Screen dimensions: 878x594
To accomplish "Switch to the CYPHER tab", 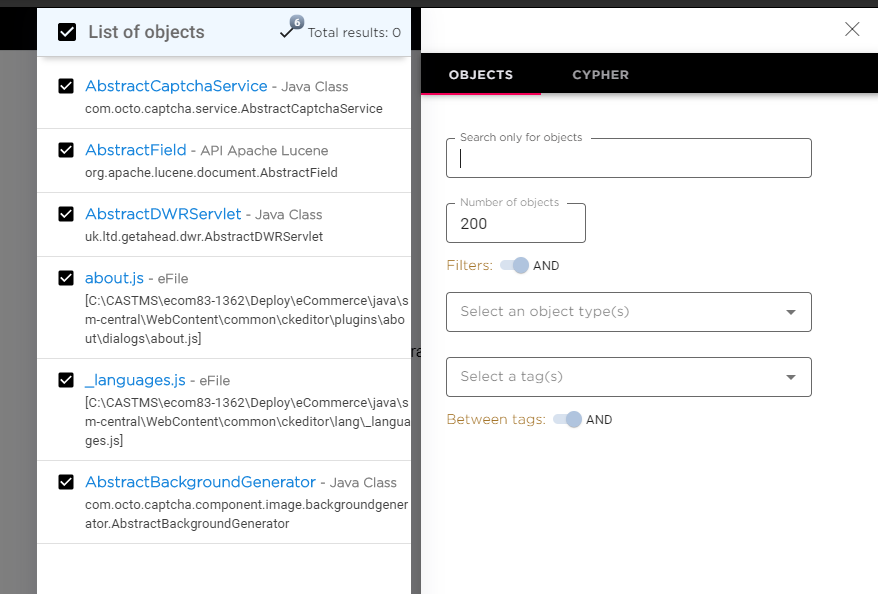I will coord(600,75).
